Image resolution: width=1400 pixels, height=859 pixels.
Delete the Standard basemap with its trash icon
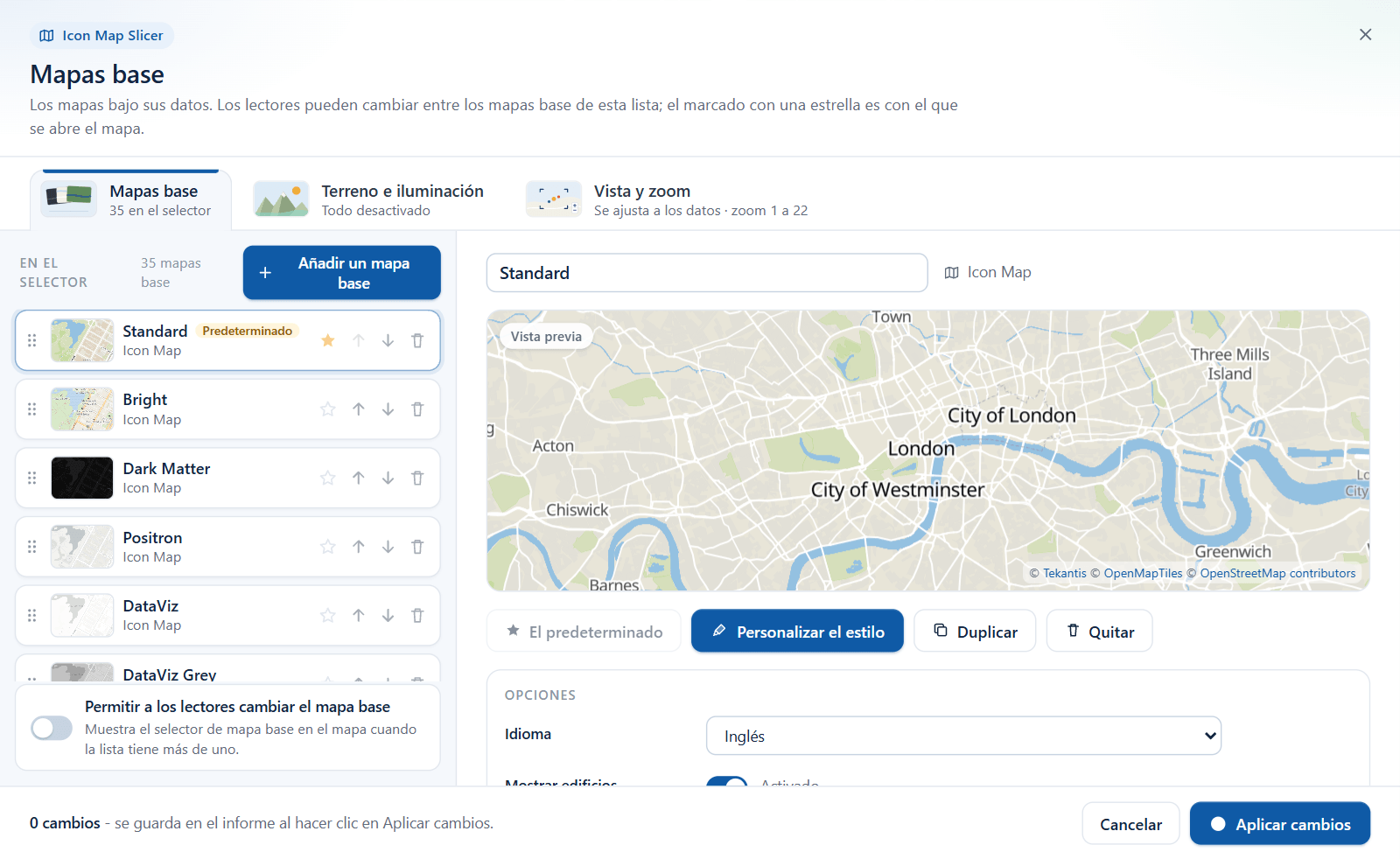[417, 340]
